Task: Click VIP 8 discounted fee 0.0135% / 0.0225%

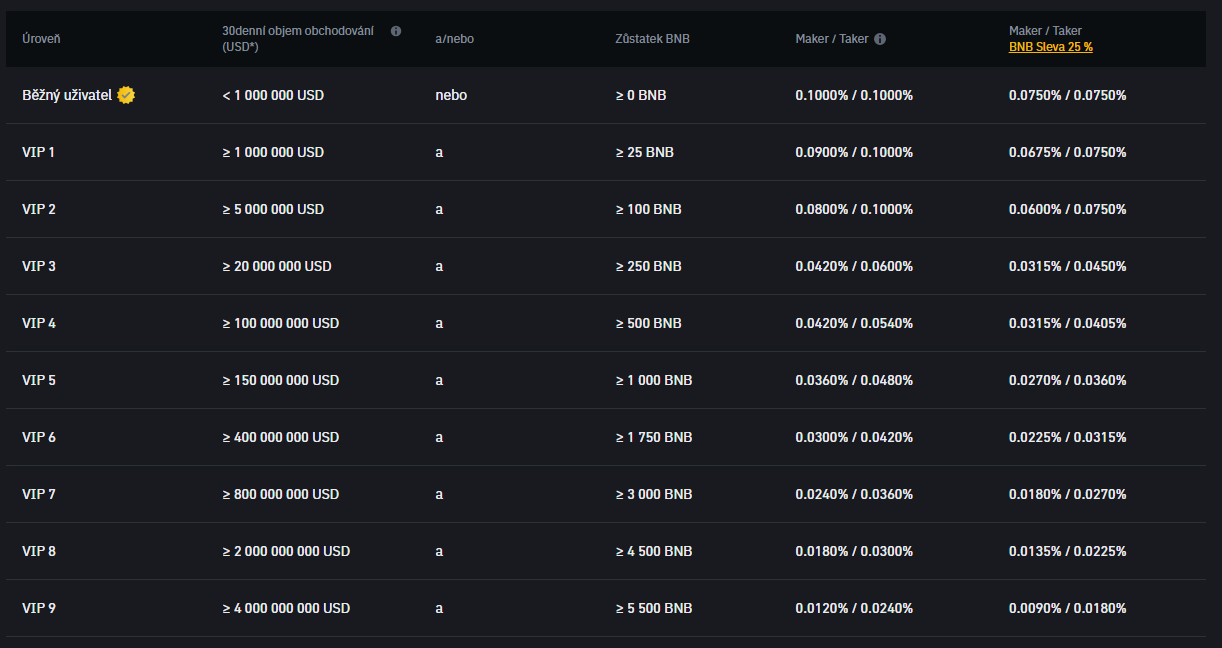Action: tap(1067, 551)
